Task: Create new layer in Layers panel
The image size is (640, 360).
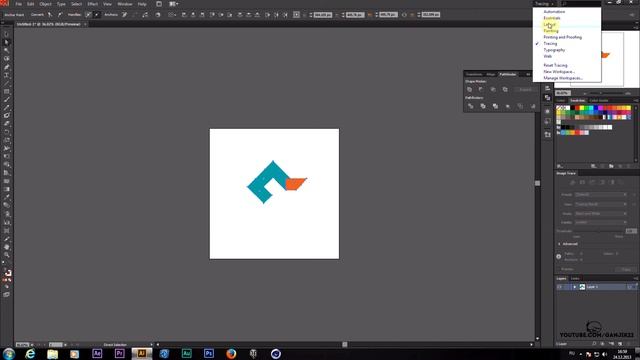Action: click(x=620, y=344)
